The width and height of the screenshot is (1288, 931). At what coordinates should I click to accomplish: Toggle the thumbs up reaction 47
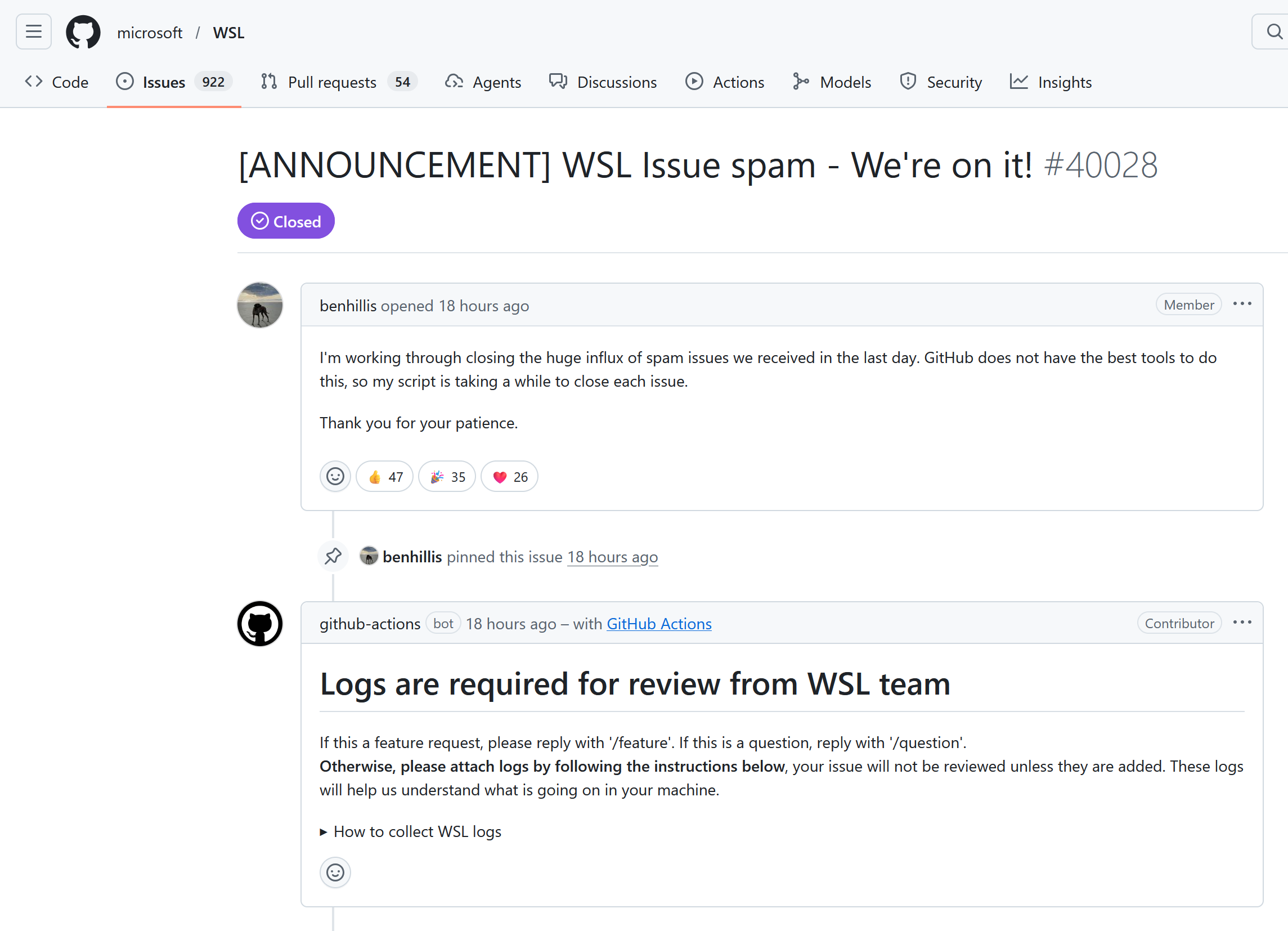click(384, 477)
